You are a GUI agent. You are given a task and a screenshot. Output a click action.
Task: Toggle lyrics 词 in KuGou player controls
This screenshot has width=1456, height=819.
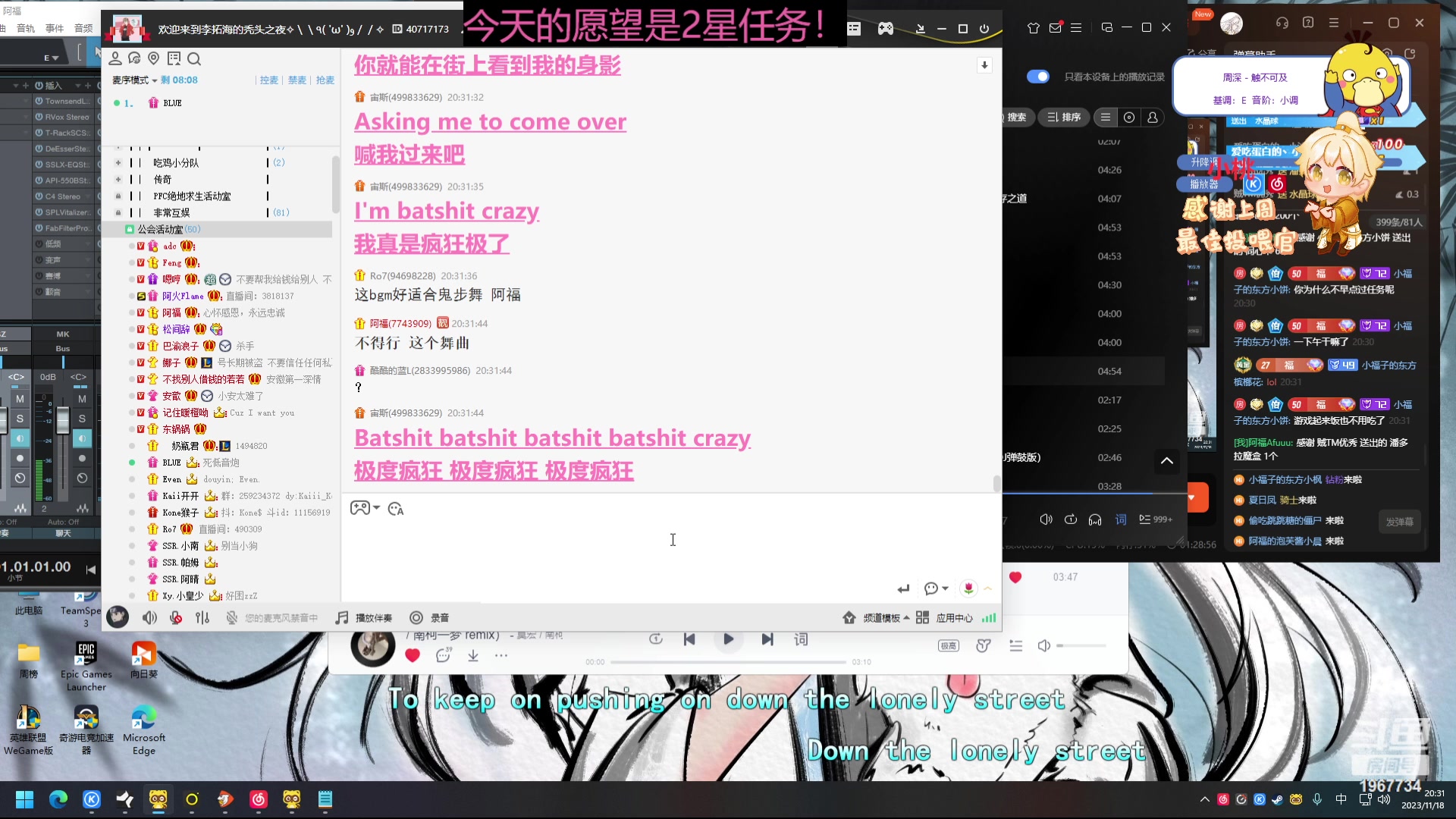(1121, 519)
